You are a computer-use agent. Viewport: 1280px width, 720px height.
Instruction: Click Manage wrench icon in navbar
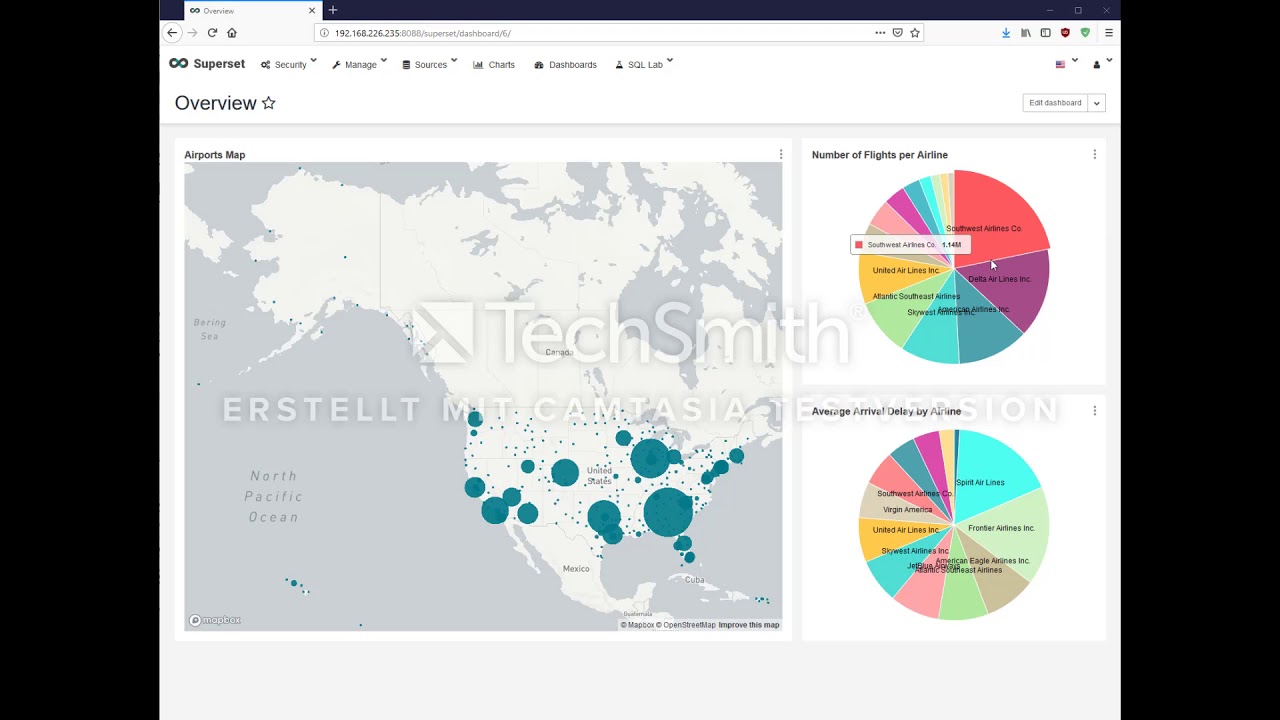[x=337, y=65]
